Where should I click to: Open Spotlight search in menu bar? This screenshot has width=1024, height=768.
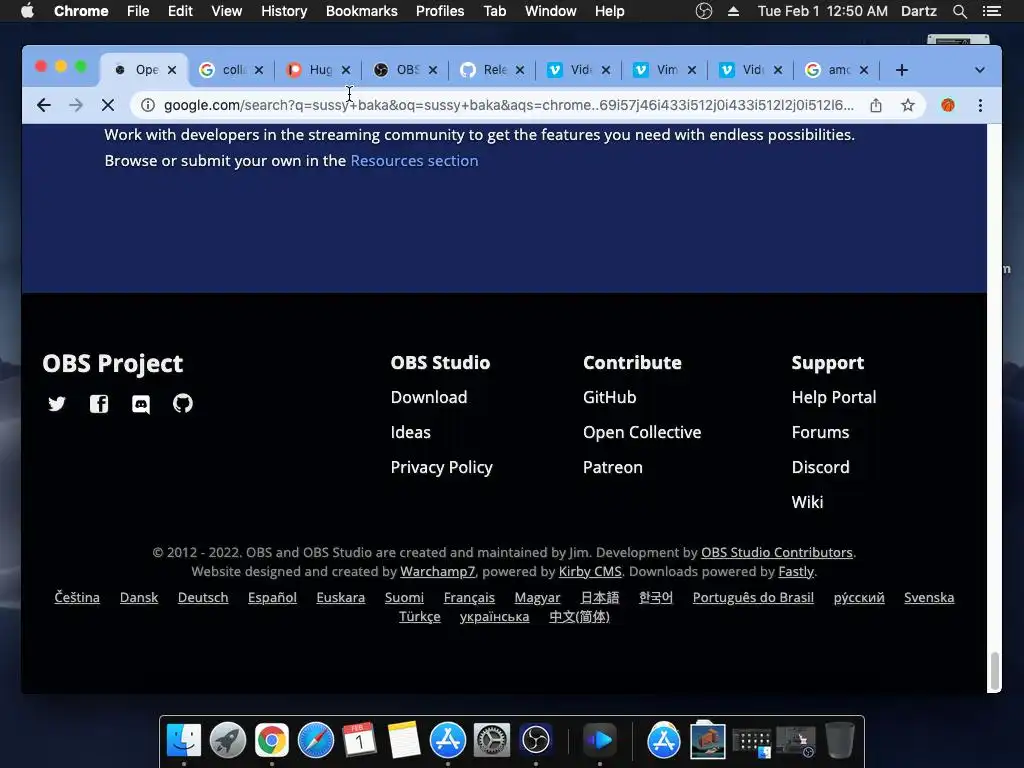tap(959, 11)
